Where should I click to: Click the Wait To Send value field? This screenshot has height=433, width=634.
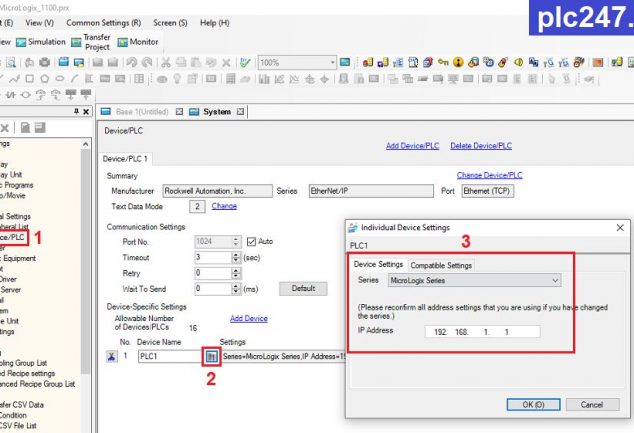(x=213, y=289)
